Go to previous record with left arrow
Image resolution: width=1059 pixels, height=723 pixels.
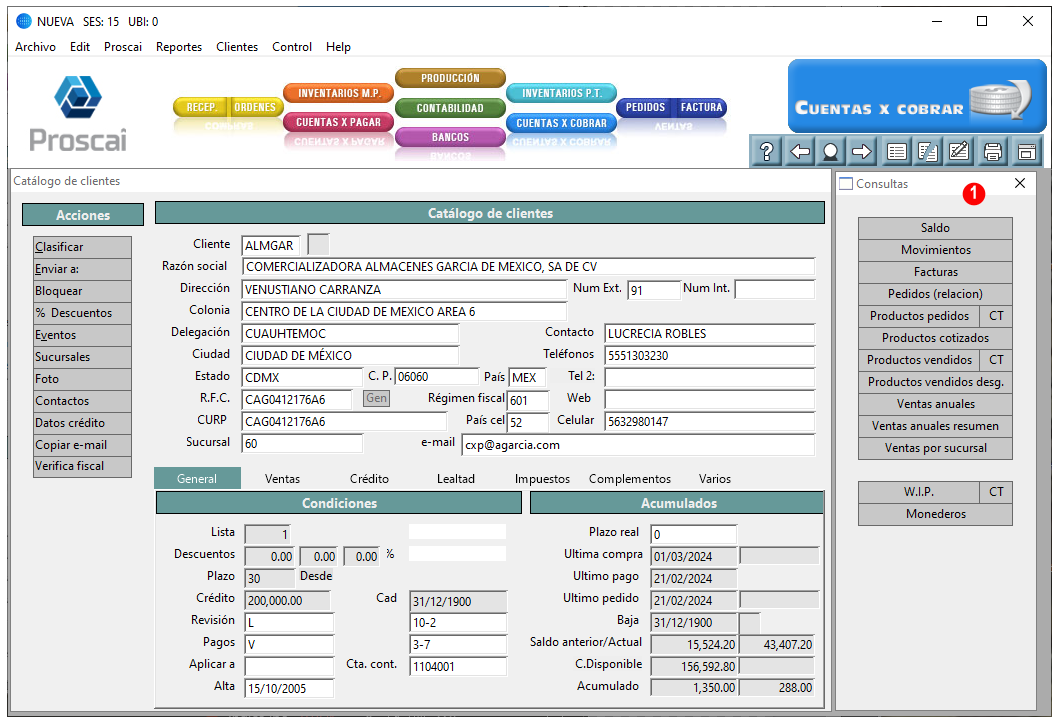coord(800,151)
